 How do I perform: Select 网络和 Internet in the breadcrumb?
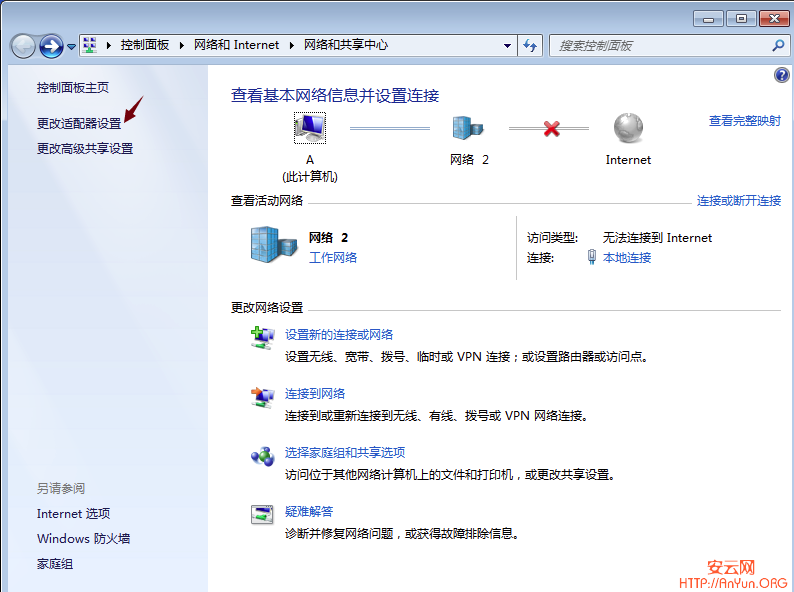point(236,45)
